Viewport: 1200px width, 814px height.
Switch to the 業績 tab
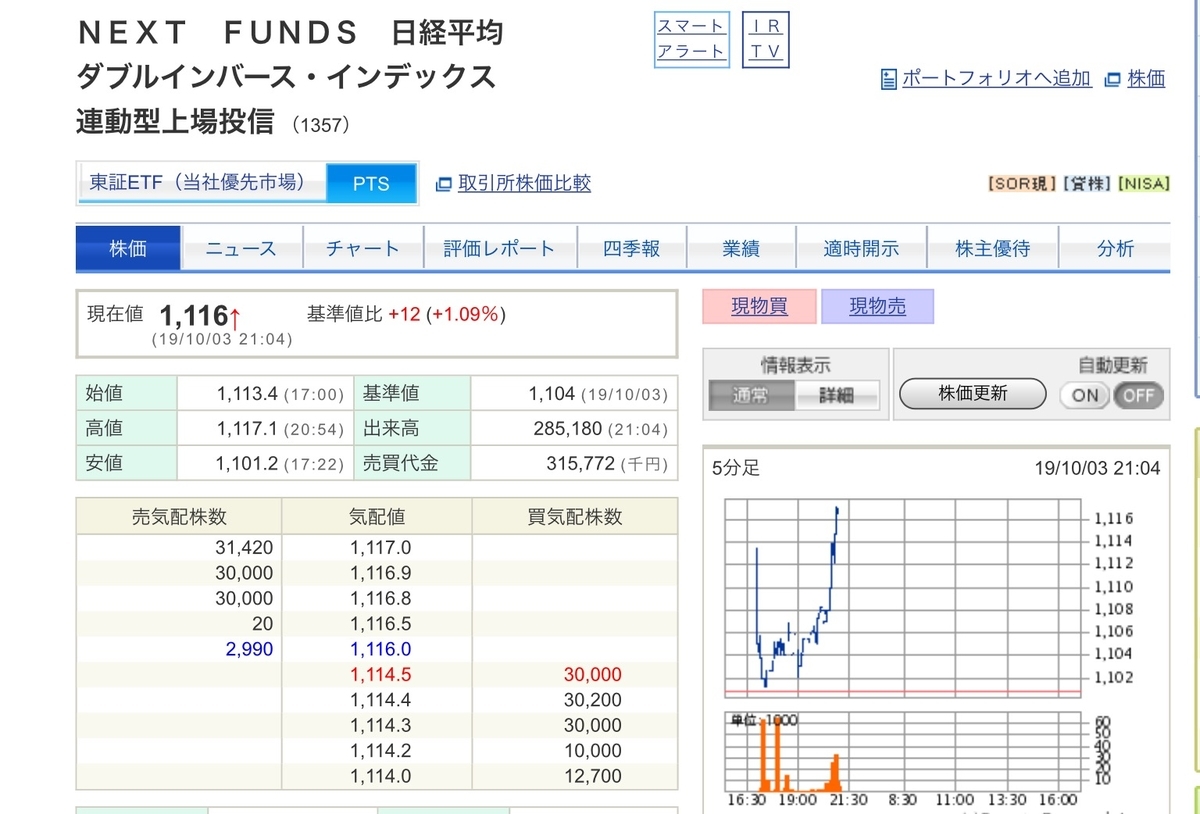click(741, 249)
